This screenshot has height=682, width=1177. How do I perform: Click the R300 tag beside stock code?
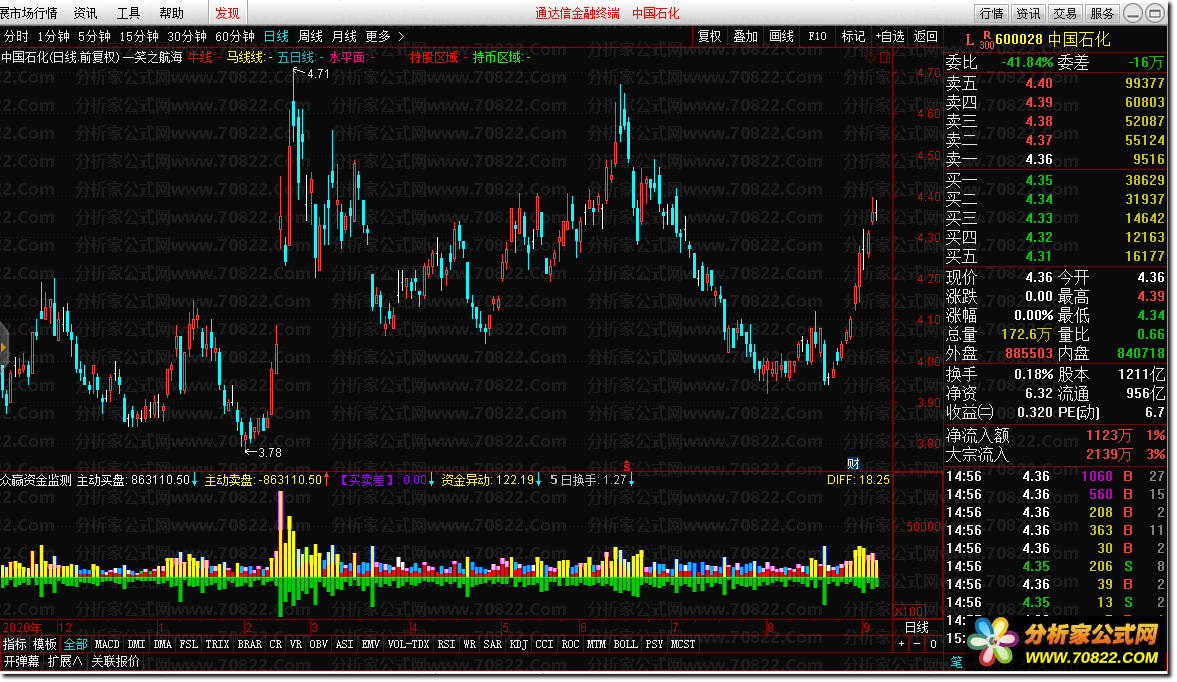986,41
